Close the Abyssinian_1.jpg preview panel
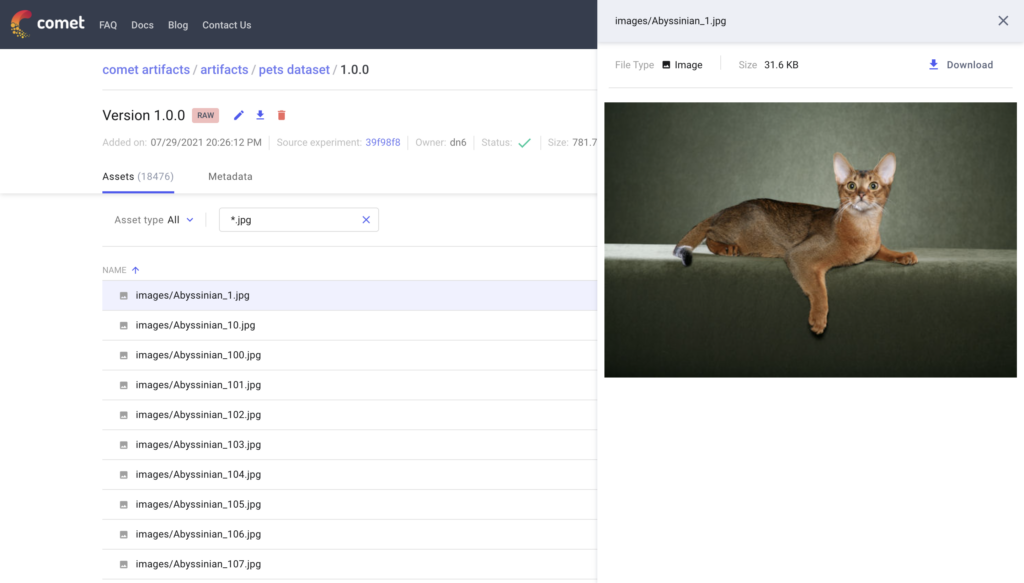 1003,21
